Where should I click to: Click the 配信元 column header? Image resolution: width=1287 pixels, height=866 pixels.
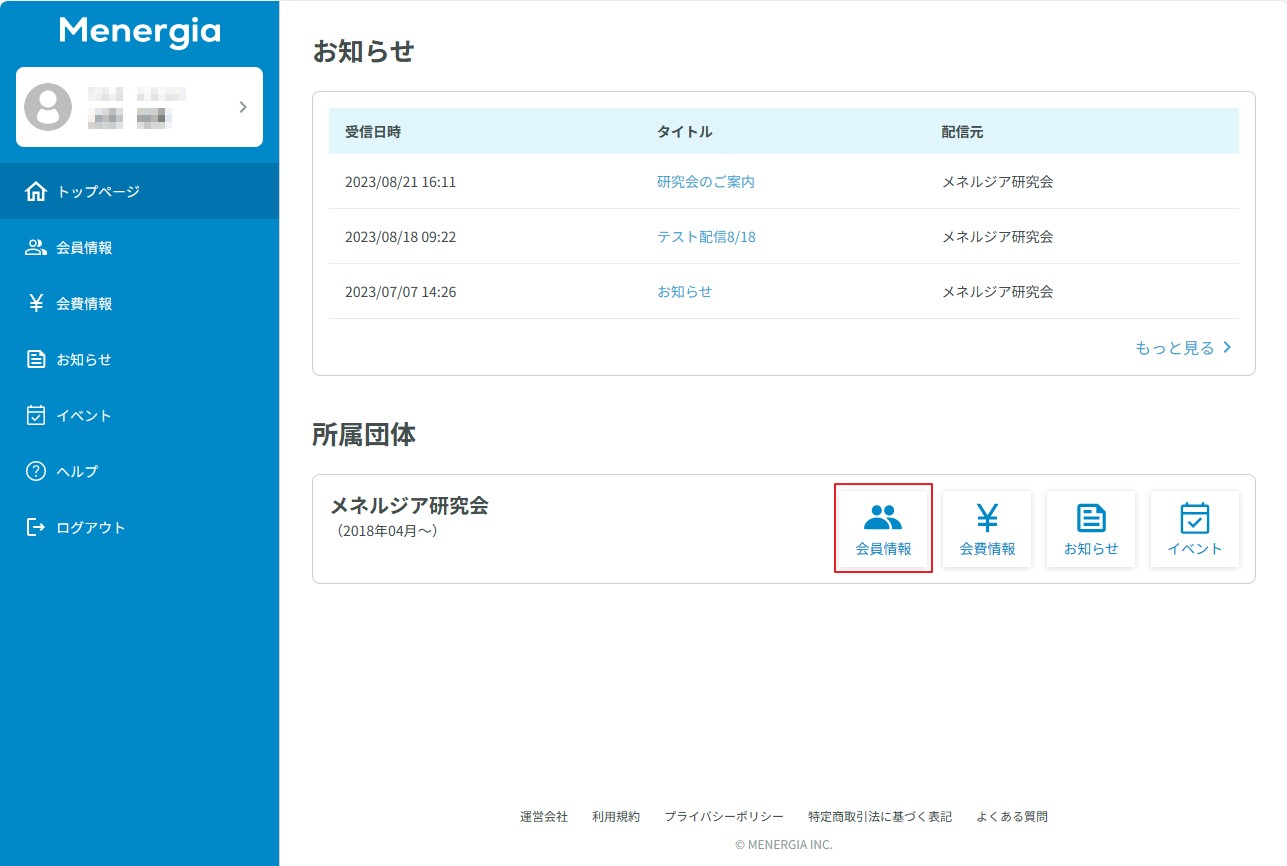point(963,131)
